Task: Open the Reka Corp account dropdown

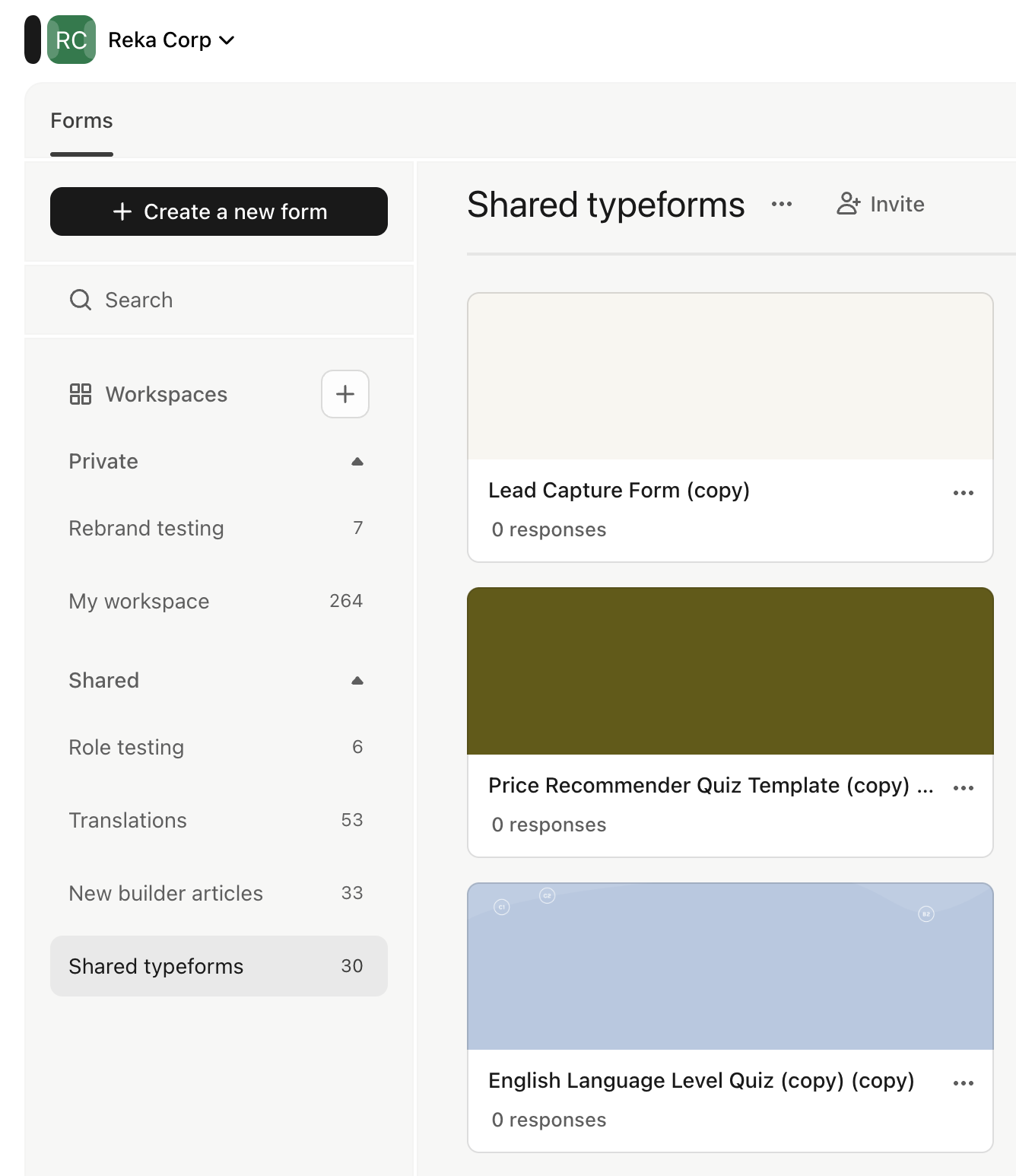Action: coord(171,40)
